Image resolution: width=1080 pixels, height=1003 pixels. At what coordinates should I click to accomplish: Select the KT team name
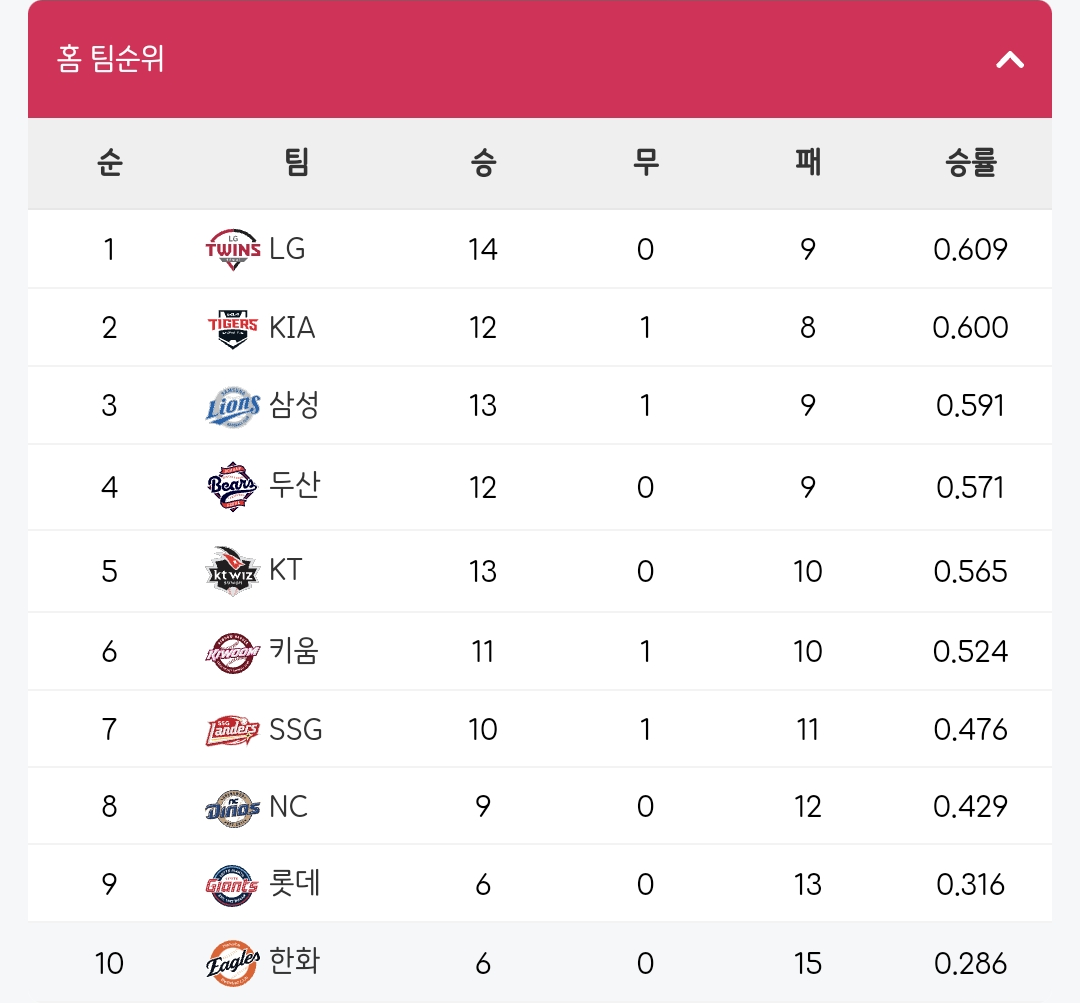pos(286,570)
